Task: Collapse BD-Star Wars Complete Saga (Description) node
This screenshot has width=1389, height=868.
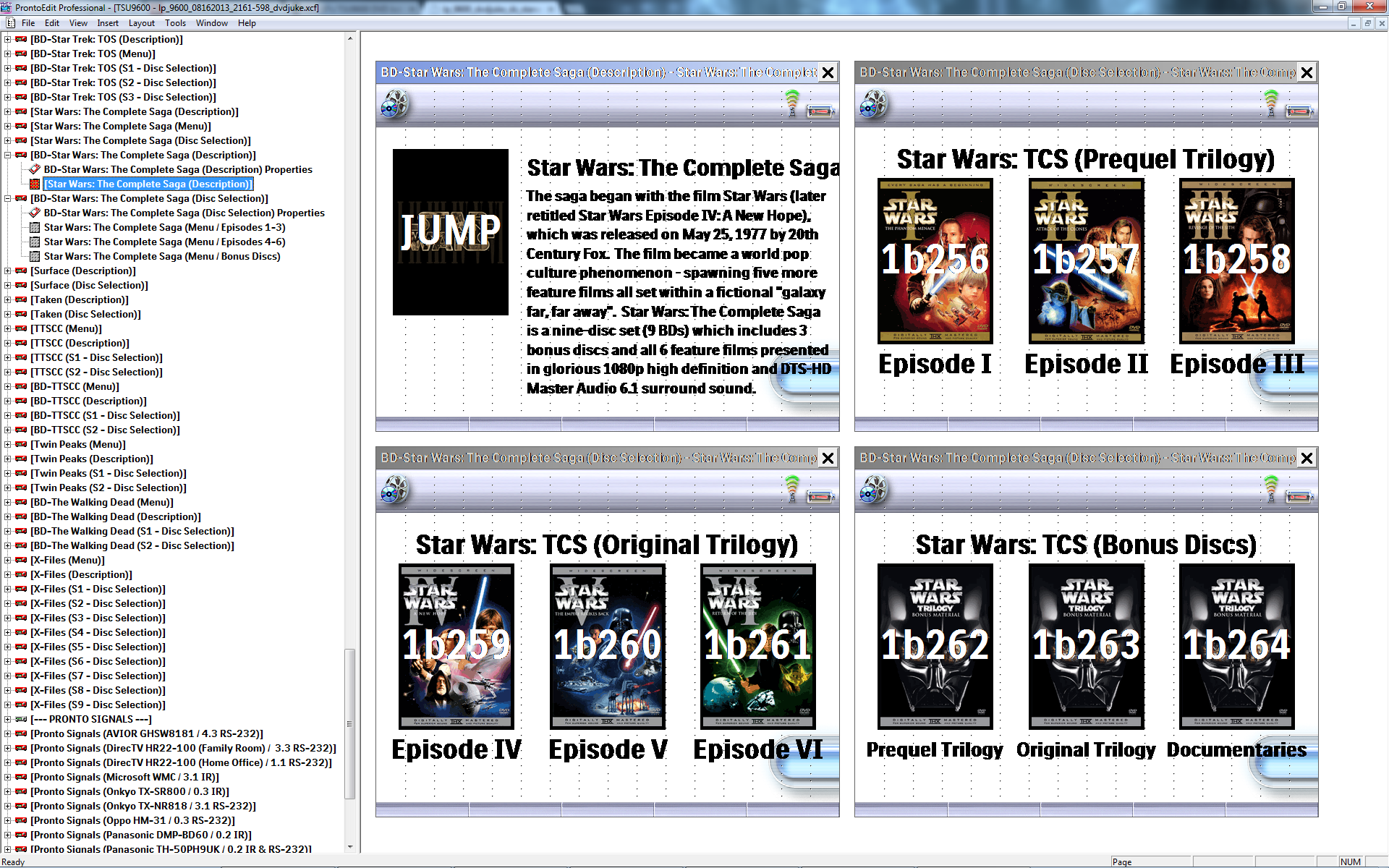Action: pyautogui.click(x=7, y=155)
